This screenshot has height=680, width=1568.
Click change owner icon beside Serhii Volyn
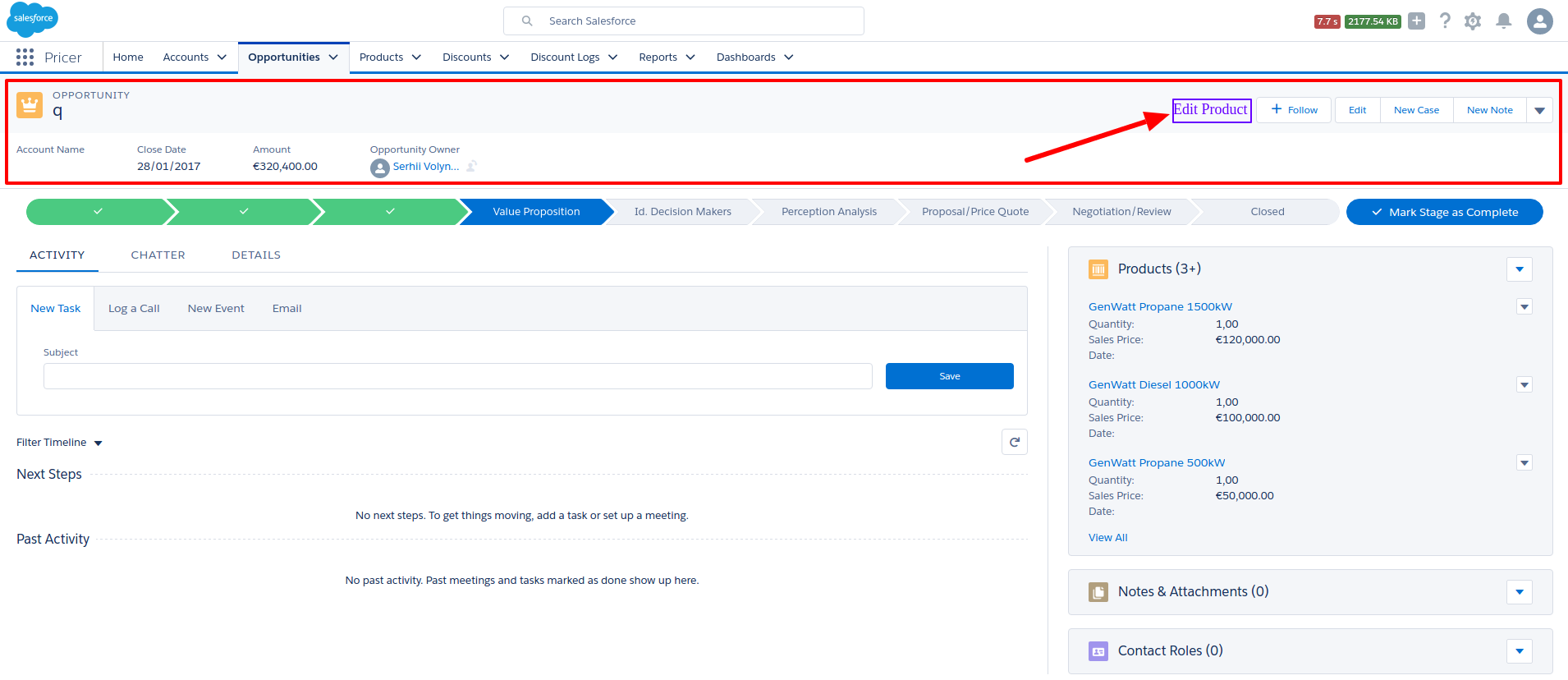click(472, 167)
